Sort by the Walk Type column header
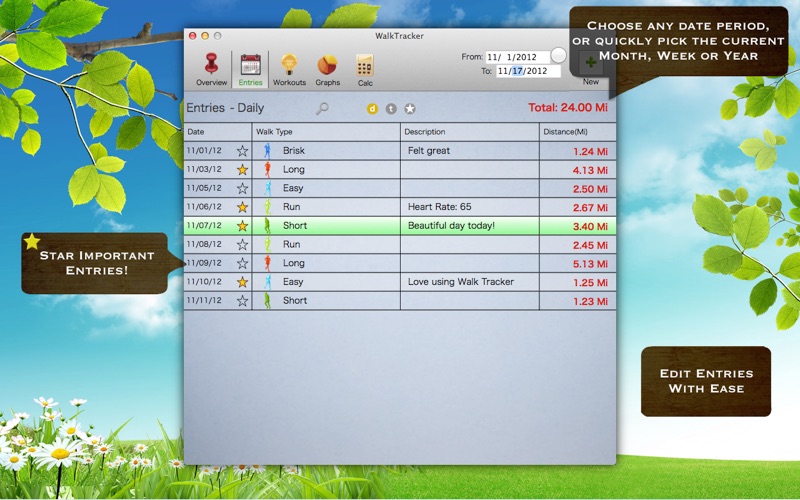The image size is (800, 500). click(x=326, y=132)
